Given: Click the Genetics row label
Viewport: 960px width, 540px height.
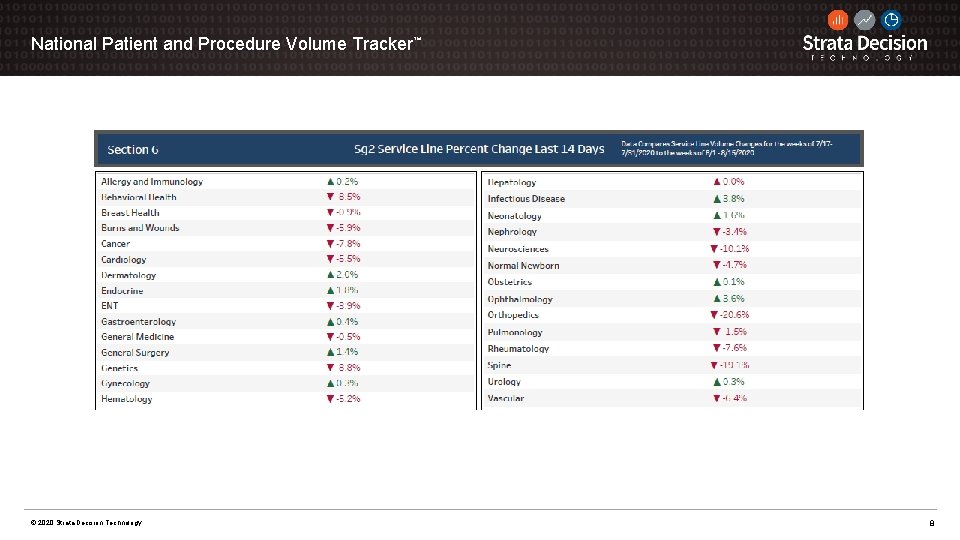Looking at the screenshot, I should pyautogui.click(x=119, y=368).
